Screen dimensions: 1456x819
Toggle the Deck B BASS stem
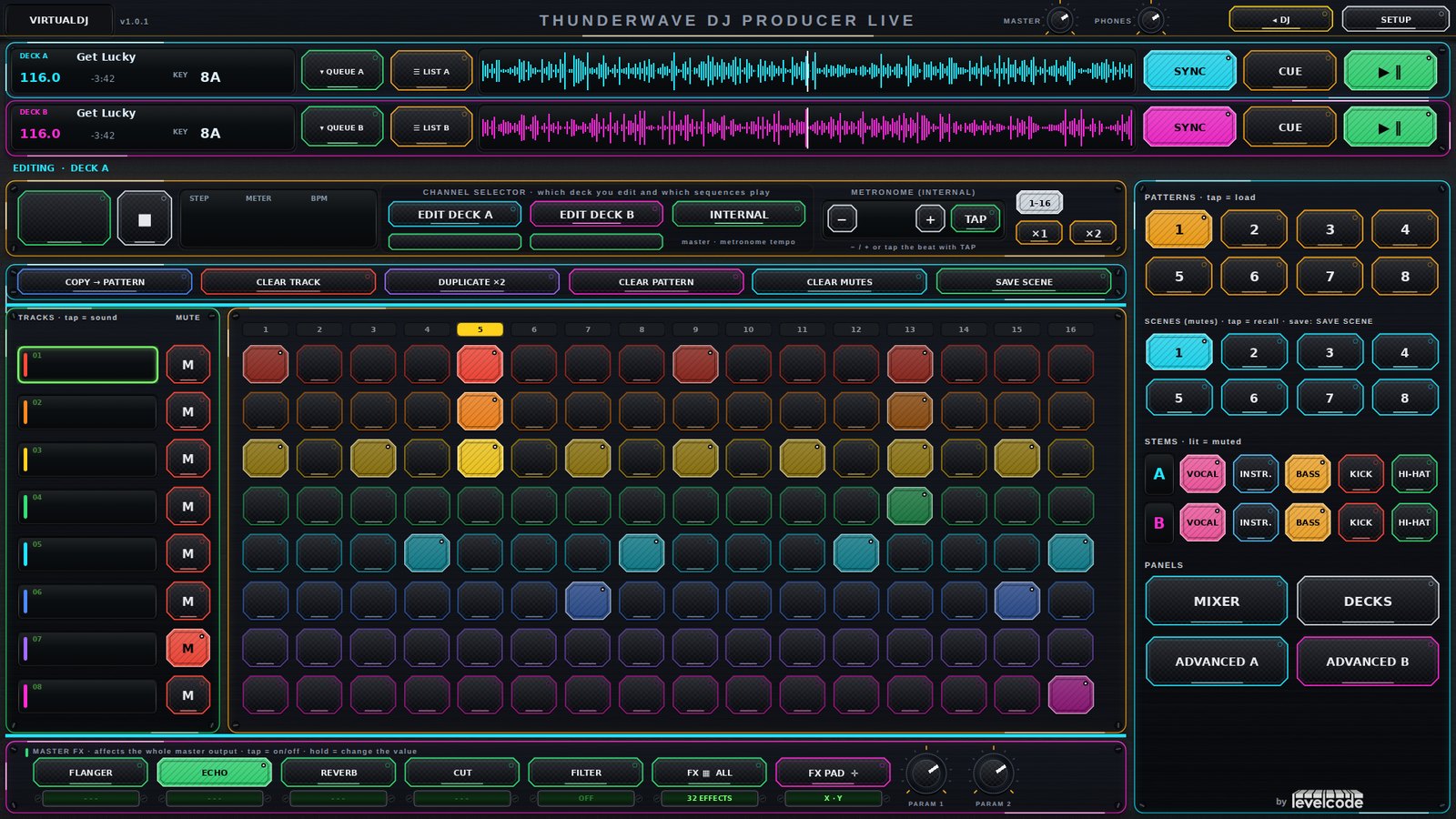(1308, 522)
